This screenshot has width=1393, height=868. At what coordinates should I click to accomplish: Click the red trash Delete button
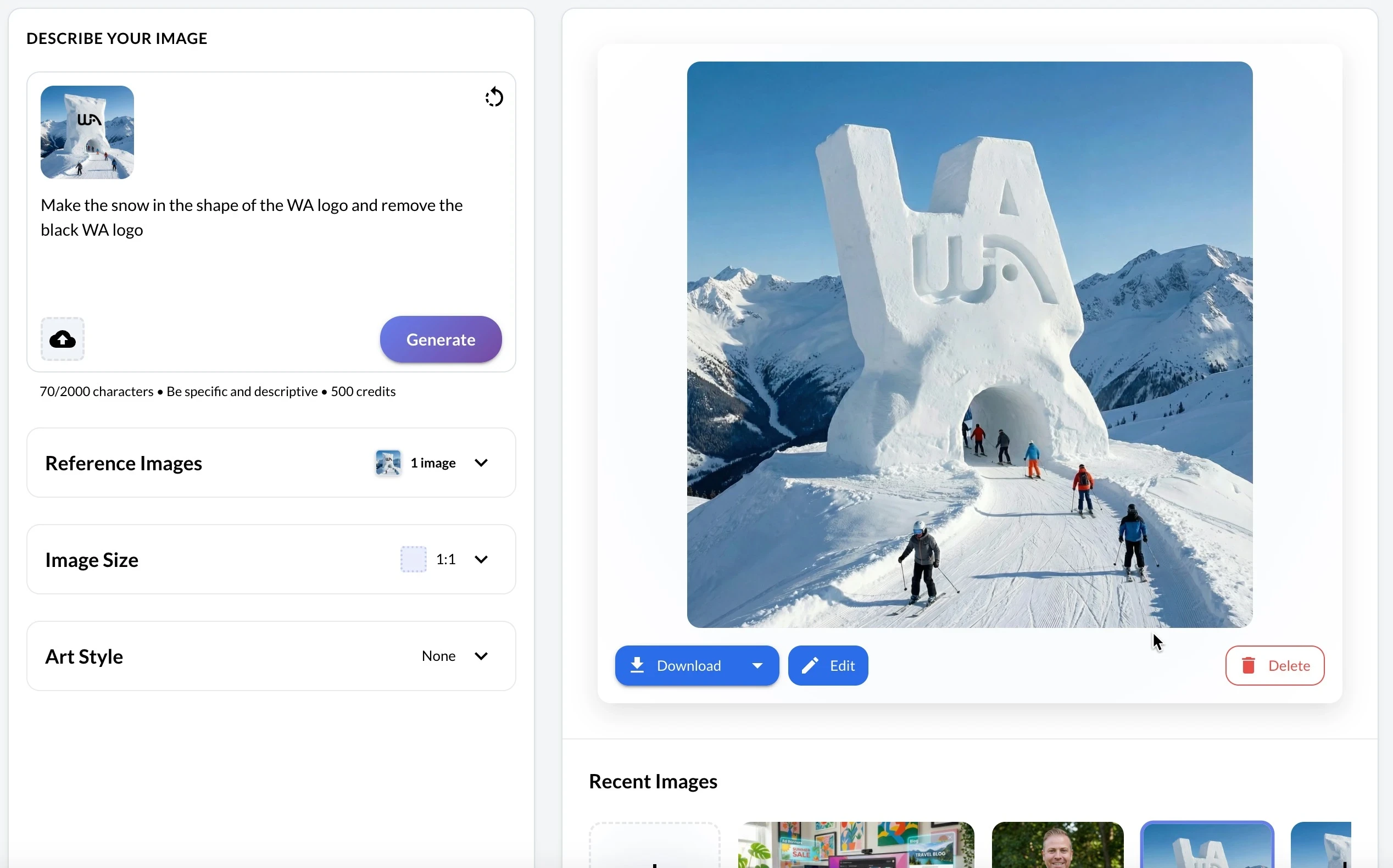tap(1275, 665)
